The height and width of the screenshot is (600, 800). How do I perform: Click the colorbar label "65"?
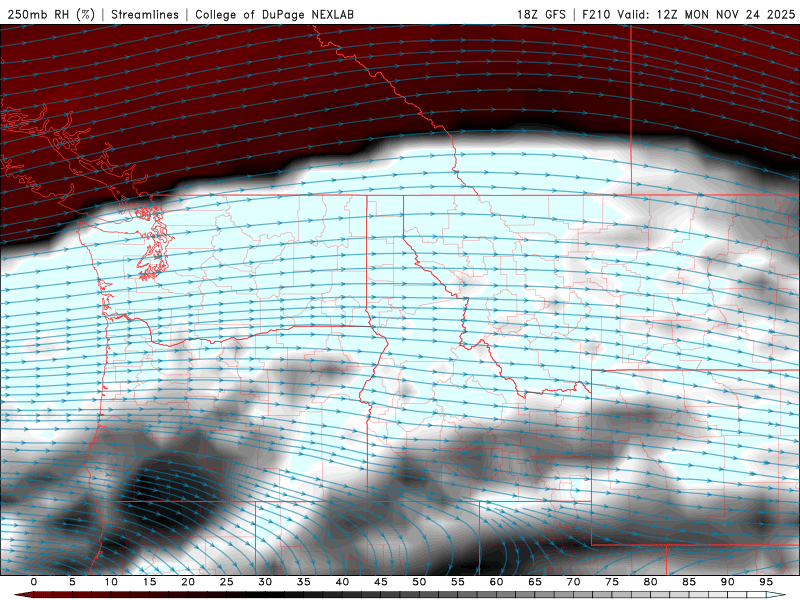point(535,582)
